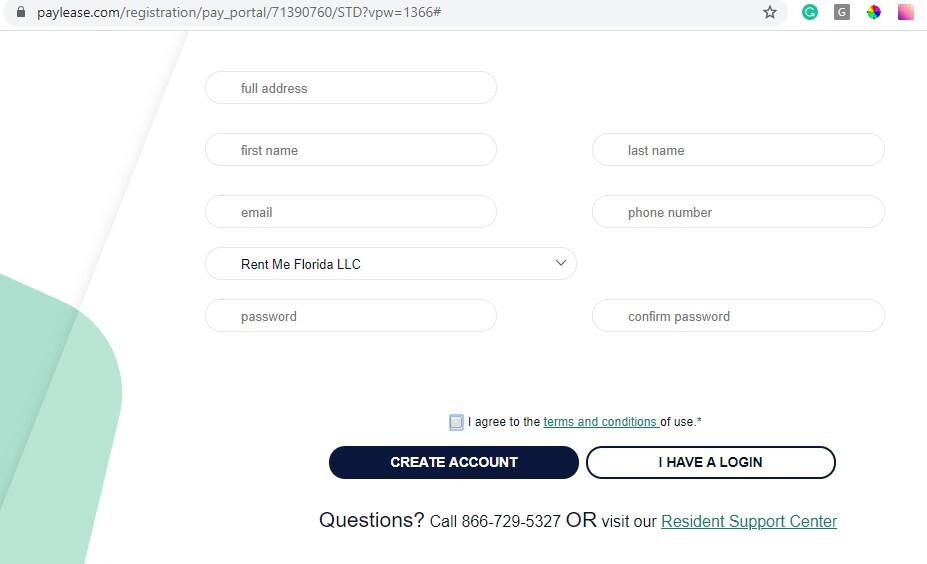Focus the email input field
Image resolution: width=927 pixels, height=564 pixels.
351,212
